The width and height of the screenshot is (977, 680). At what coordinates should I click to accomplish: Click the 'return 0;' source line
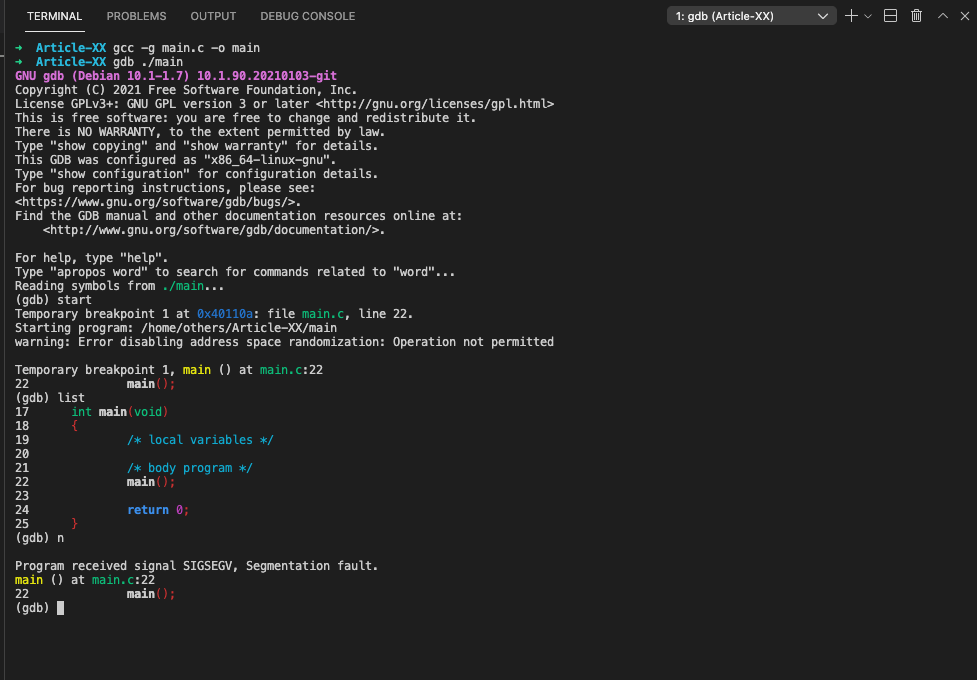click(158, 510)
